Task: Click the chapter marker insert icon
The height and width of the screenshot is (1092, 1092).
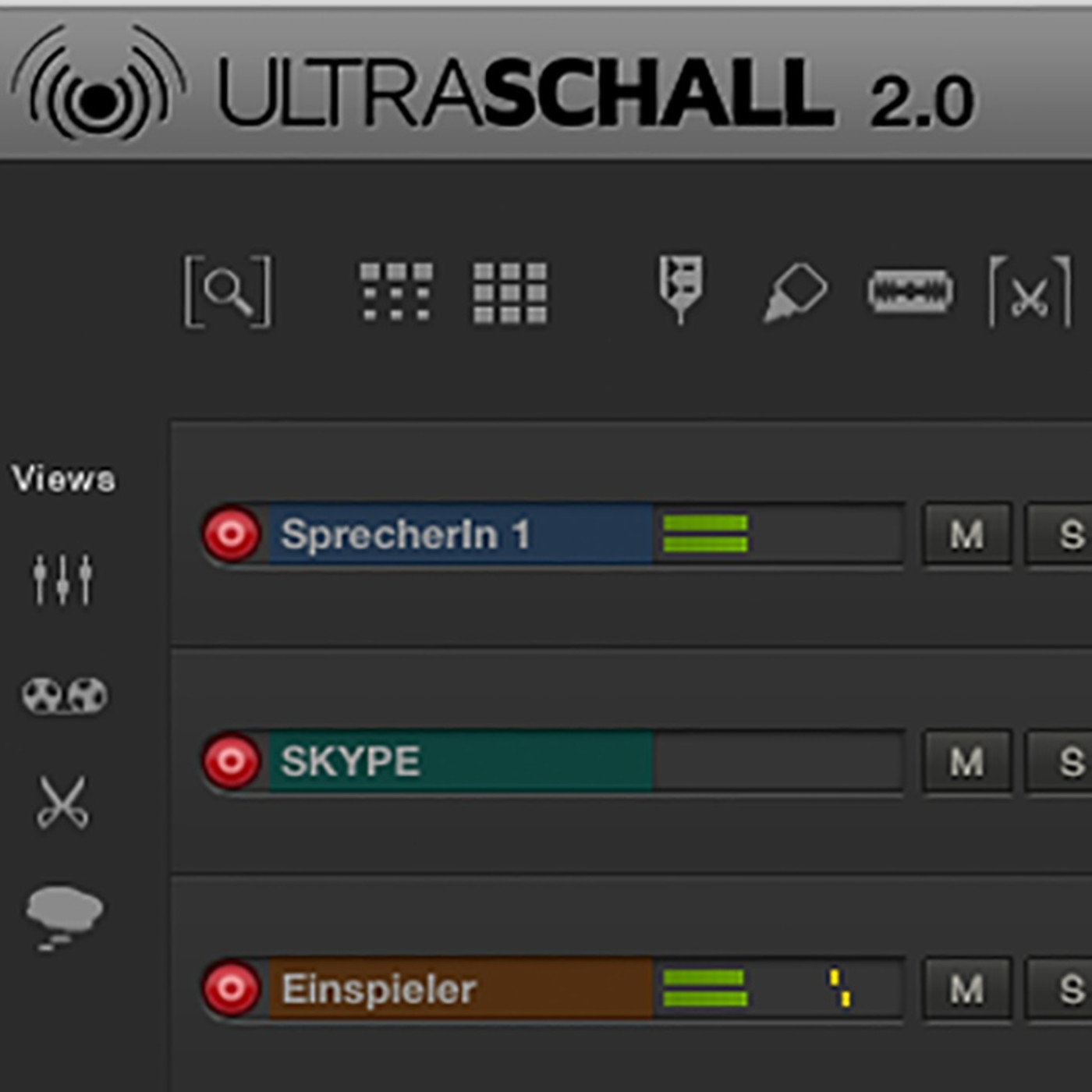Action: coord(680,287)
